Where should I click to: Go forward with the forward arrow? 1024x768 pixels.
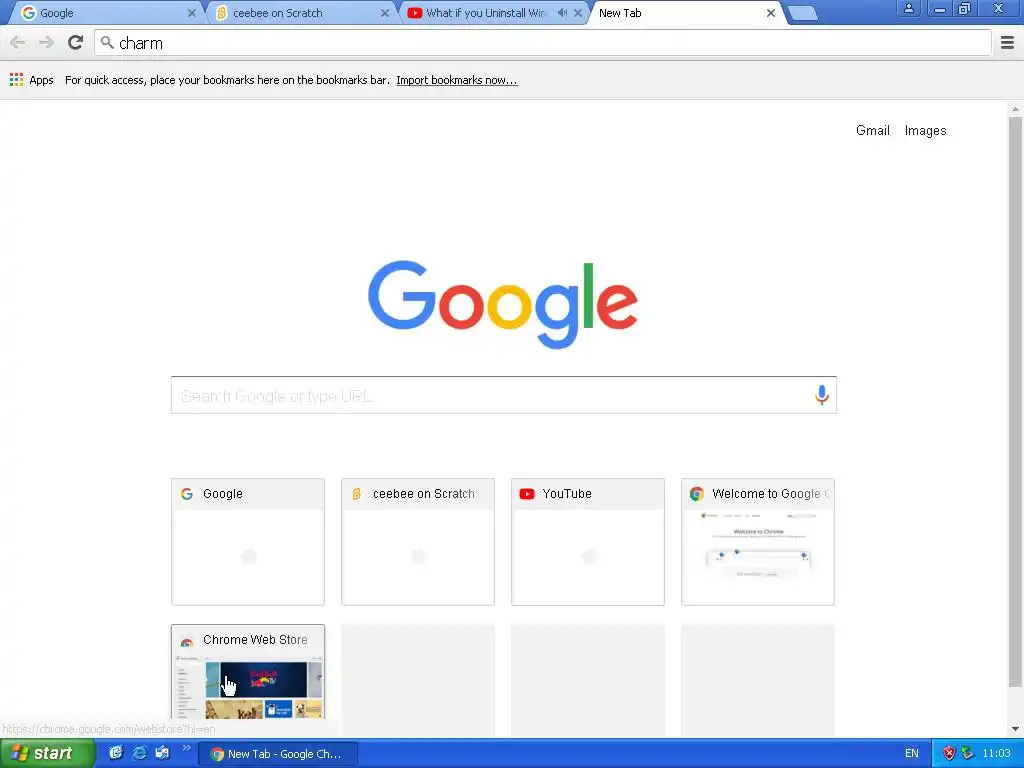coord(46,43)
